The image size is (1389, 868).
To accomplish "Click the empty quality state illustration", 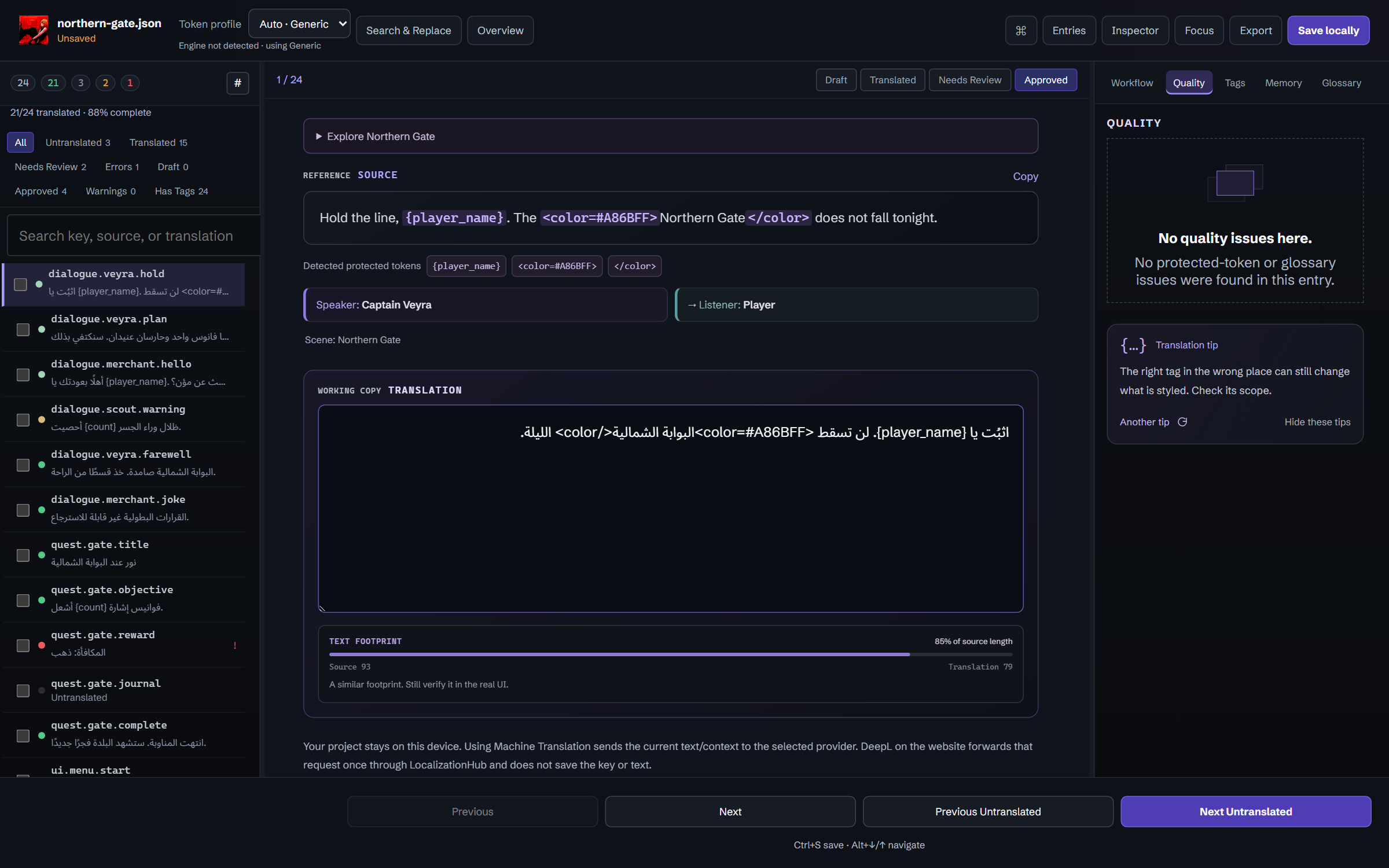I will tap(1235, 183).
